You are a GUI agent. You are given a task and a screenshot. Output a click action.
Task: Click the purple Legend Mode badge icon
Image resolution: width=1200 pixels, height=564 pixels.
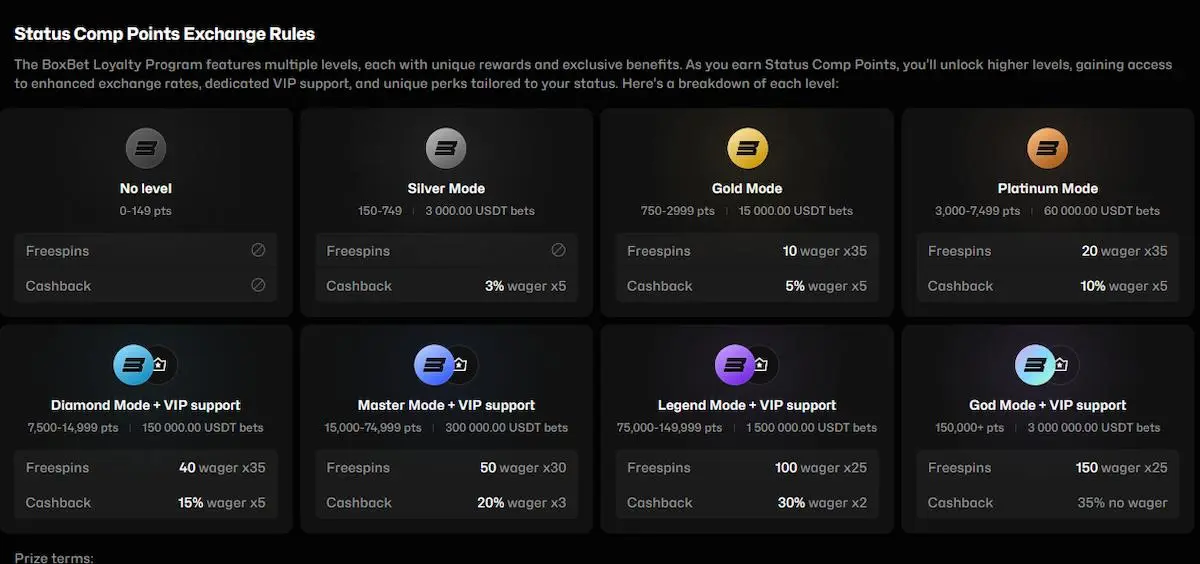(734, 365)
